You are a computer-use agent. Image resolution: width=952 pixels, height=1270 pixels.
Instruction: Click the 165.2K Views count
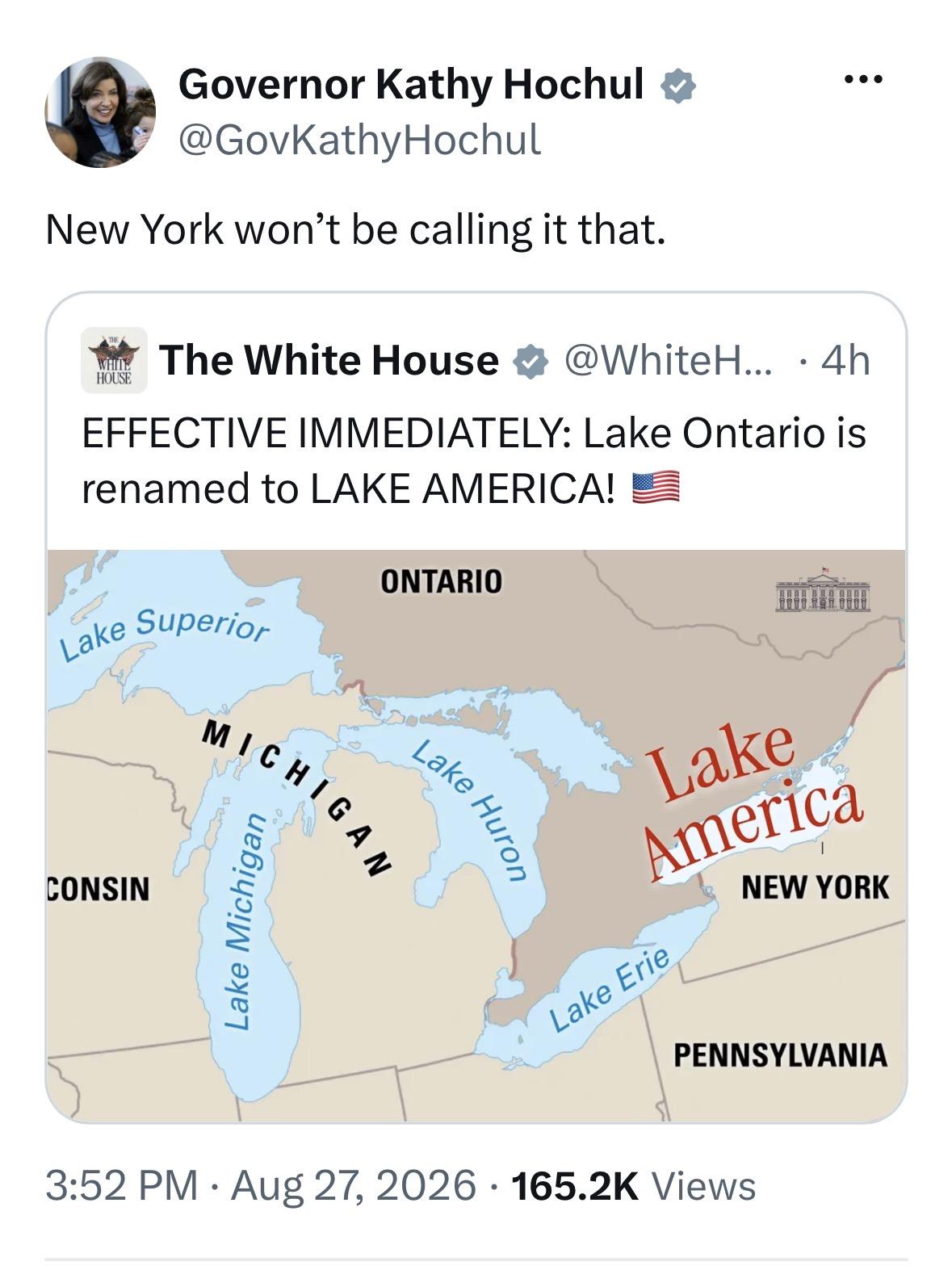pos(634,1185)
